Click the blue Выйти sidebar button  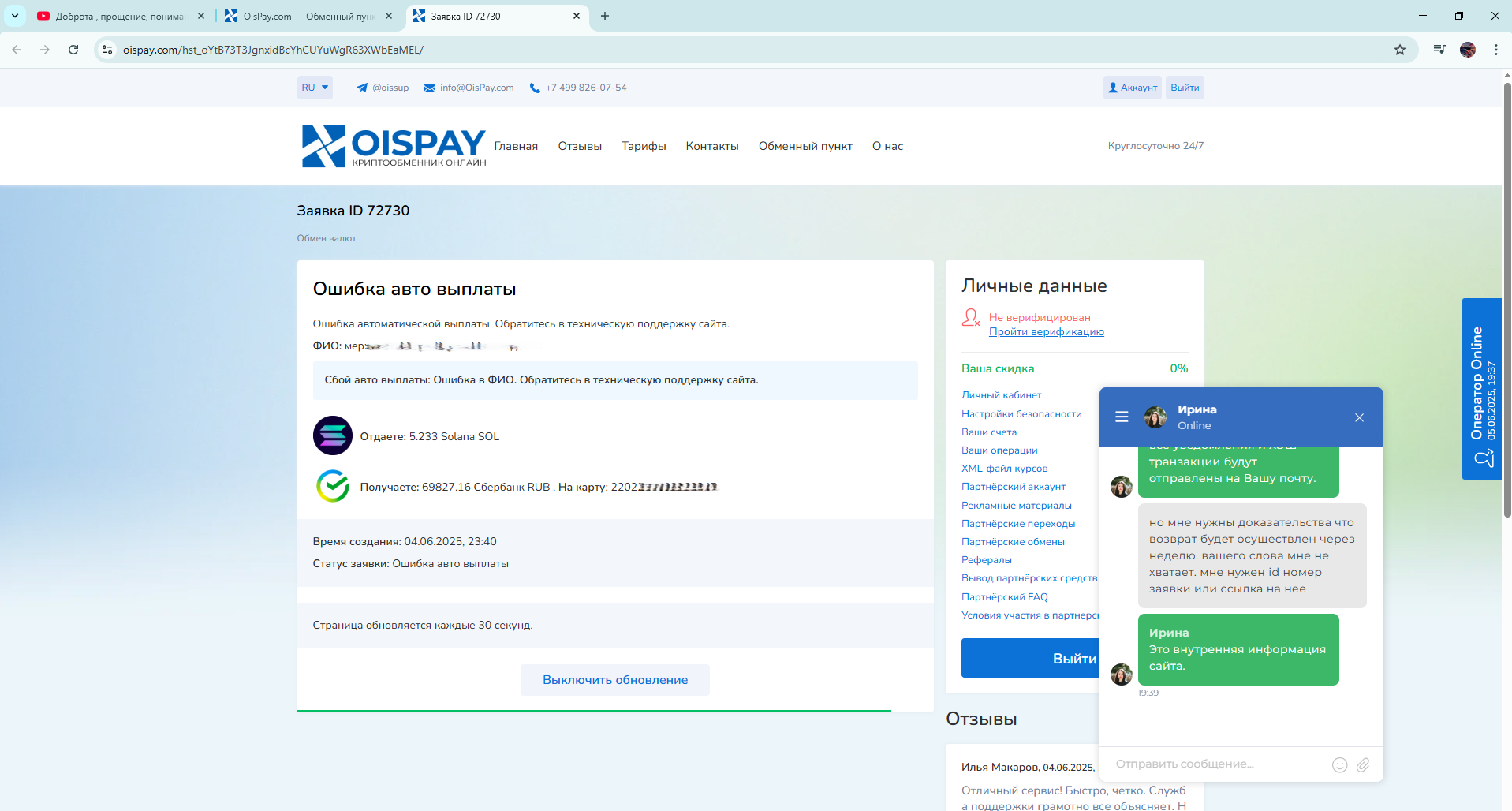1030,658
